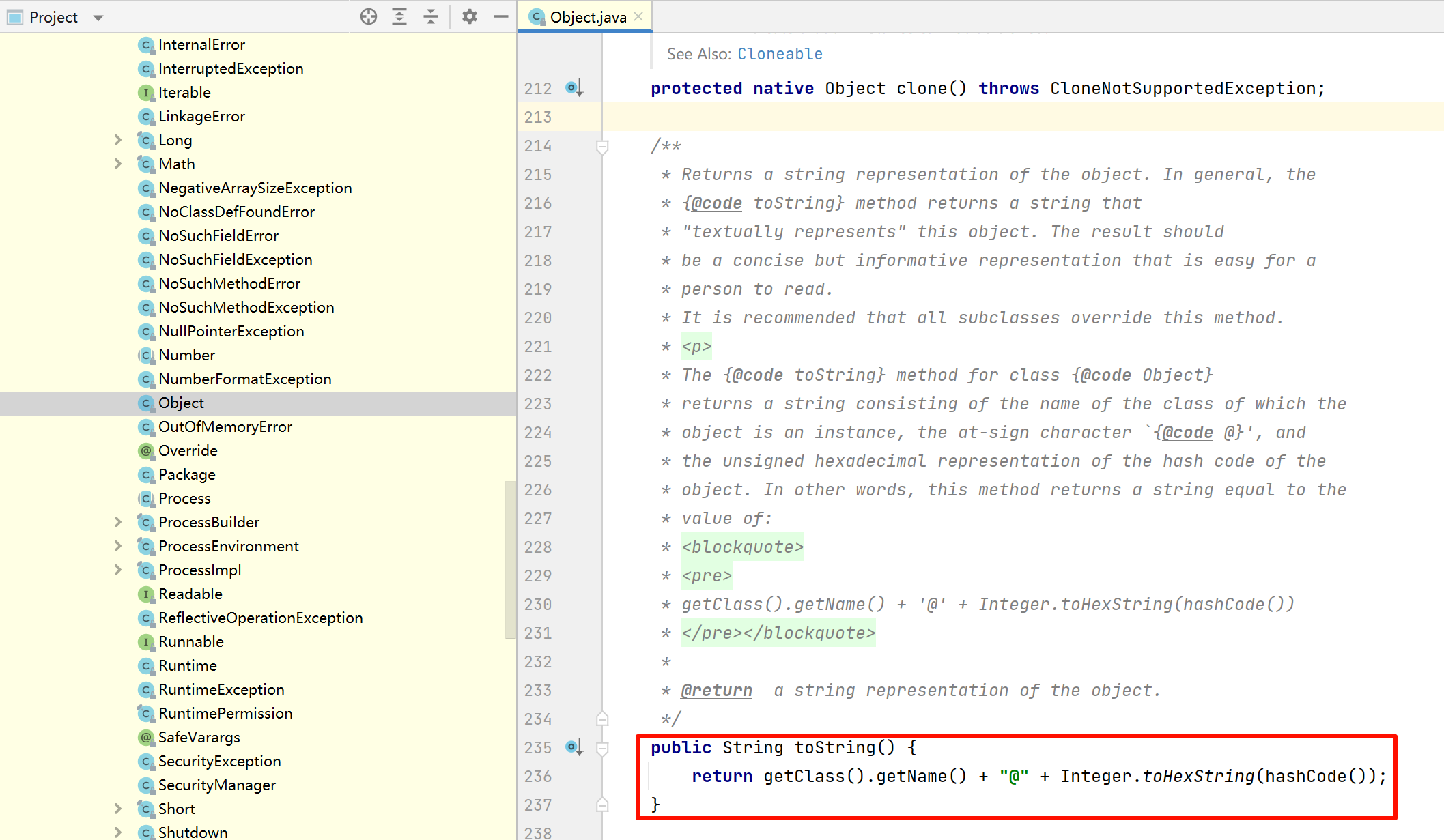Click the Number abstract class icon
The image size is (1444, 840).
(x=145, y=356)
